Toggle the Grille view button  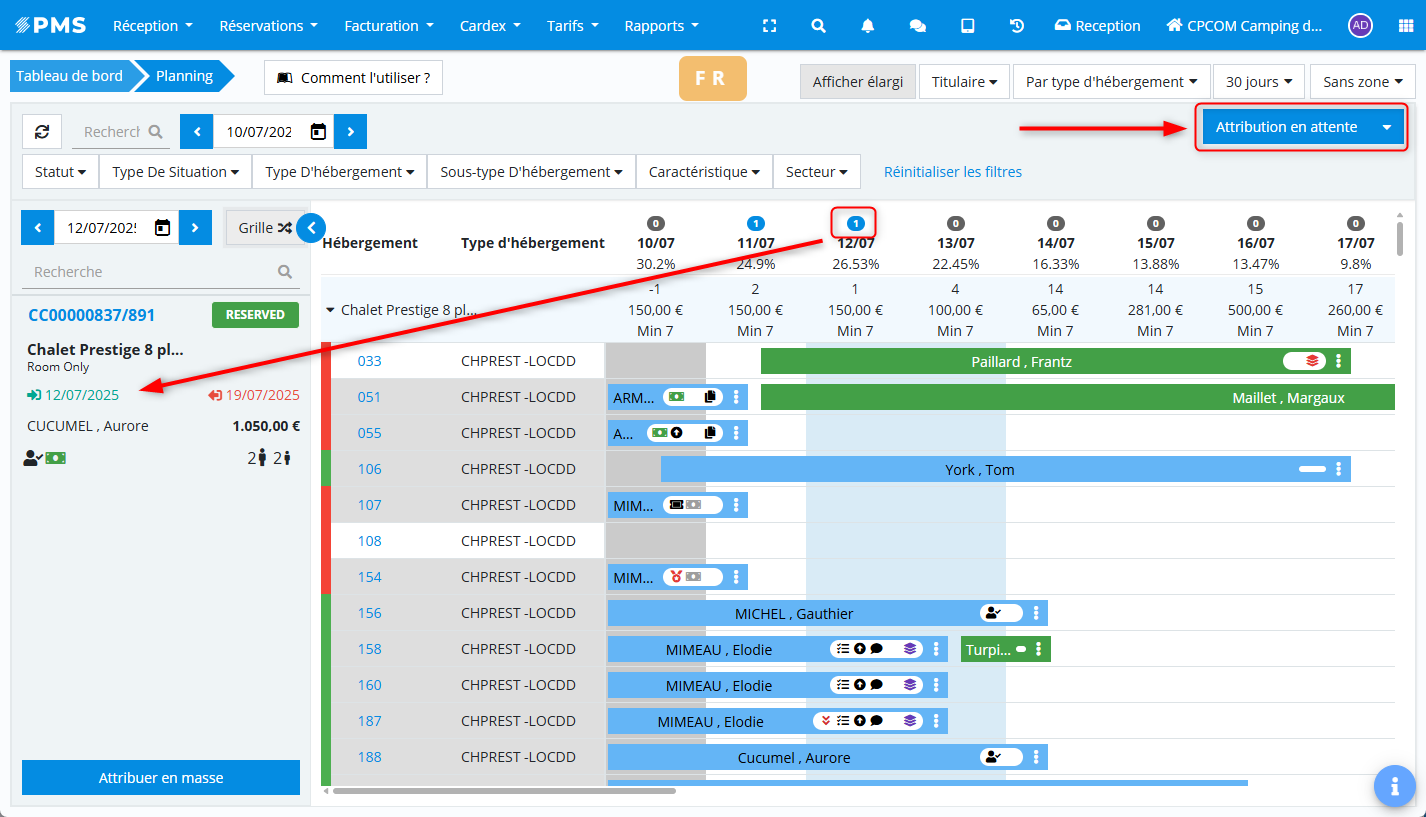(x=264, y=228)
